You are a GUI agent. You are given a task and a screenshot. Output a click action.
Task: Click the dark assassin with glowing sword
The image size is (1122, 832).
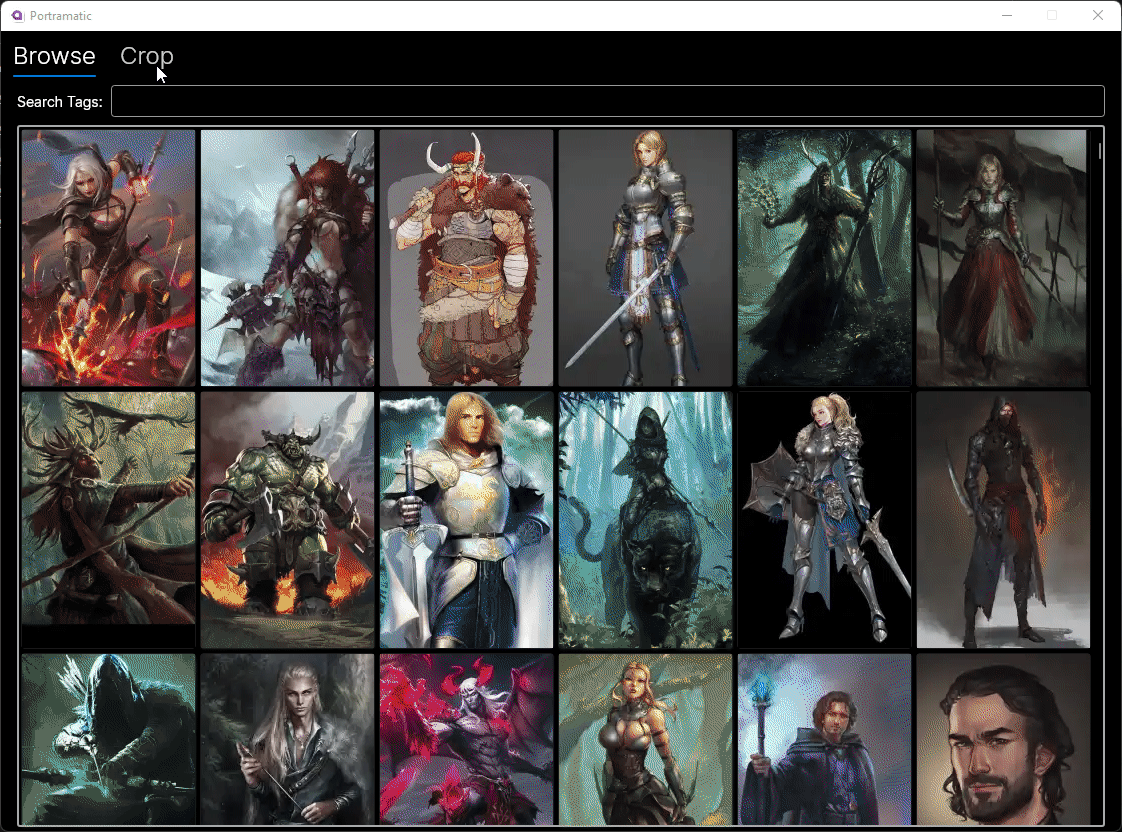[1003, 518]
